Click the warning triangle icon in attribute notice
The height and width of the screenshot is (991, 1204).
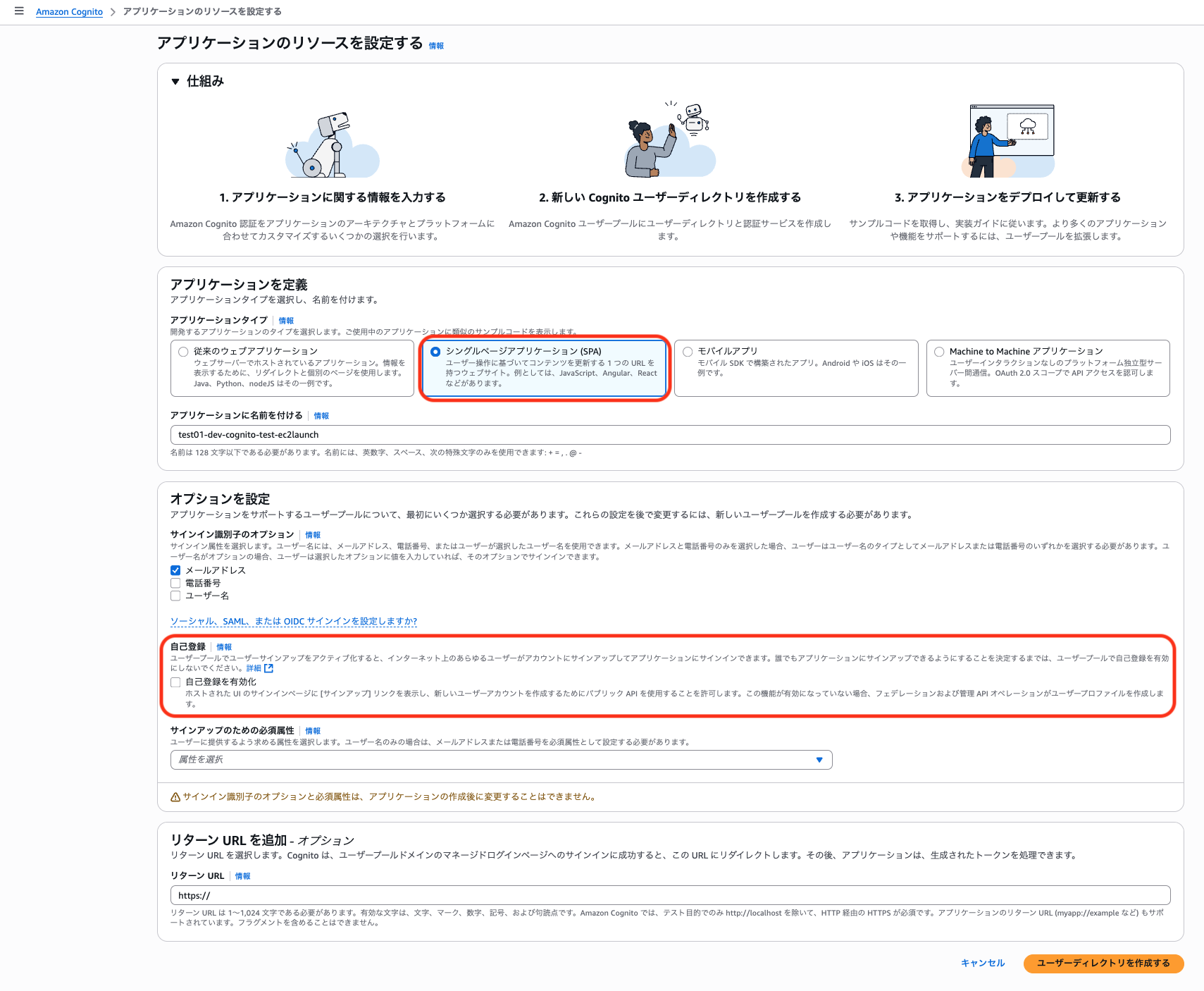[x=175, y=797]
